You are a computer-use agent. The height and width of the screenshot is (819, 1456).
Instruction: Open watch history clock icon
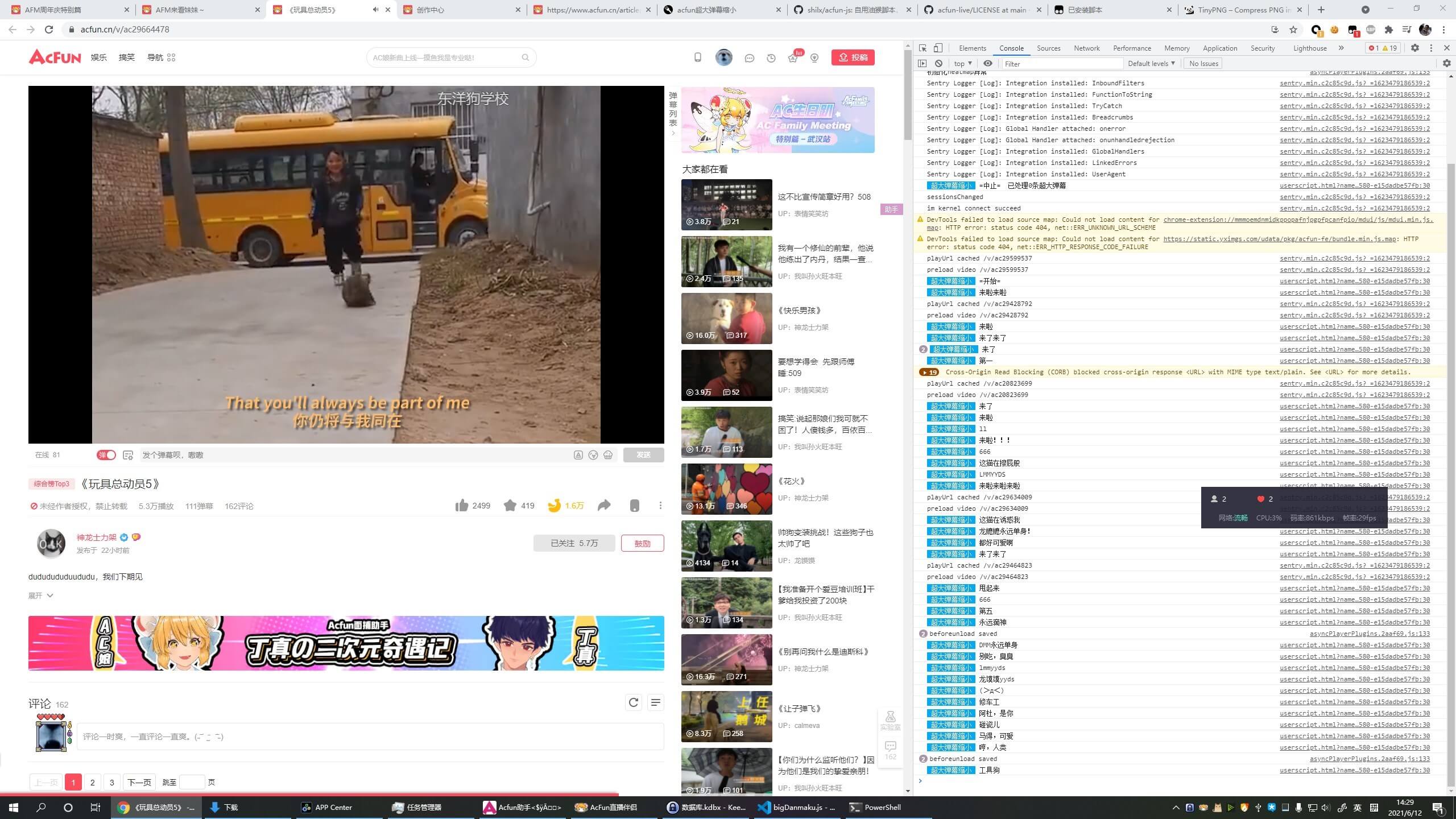click(x=771, y=58)
